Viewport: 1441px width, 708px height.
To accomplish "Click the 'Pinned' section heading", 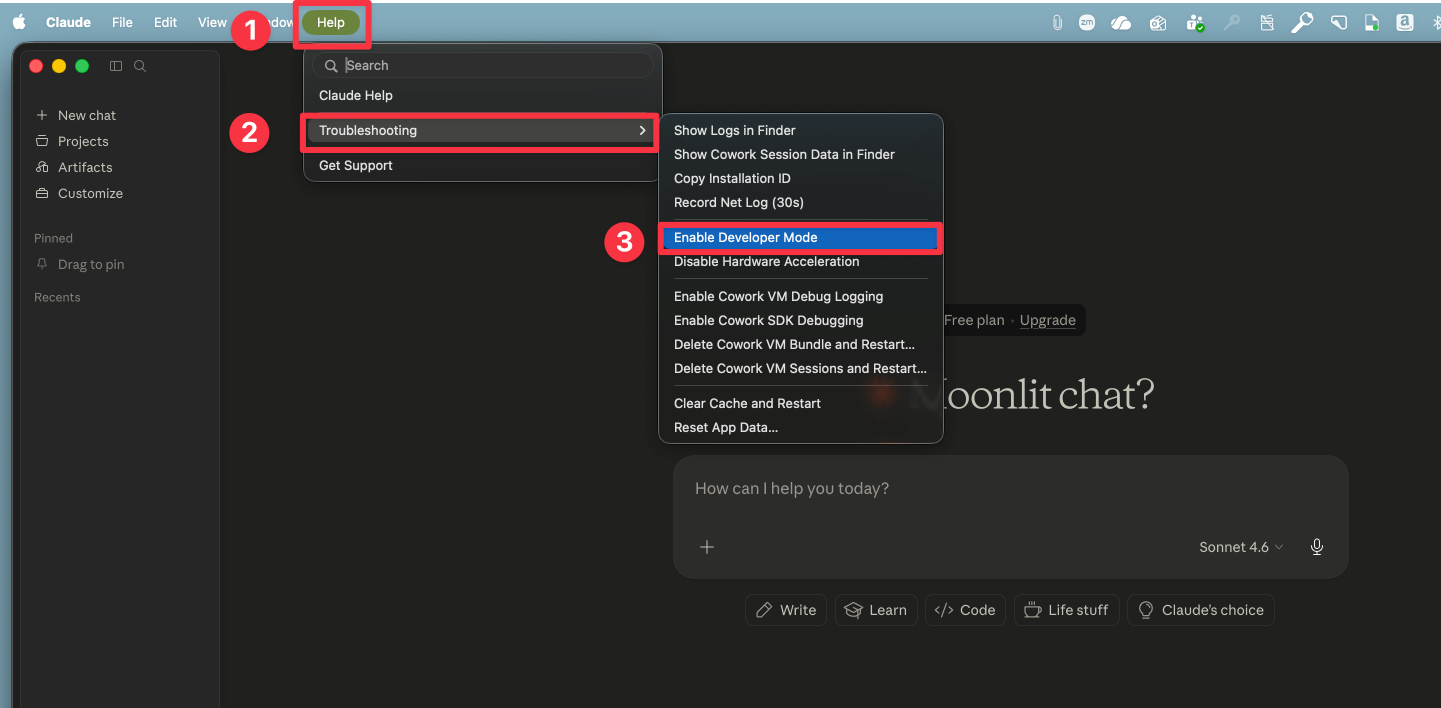I will (53, 238).
